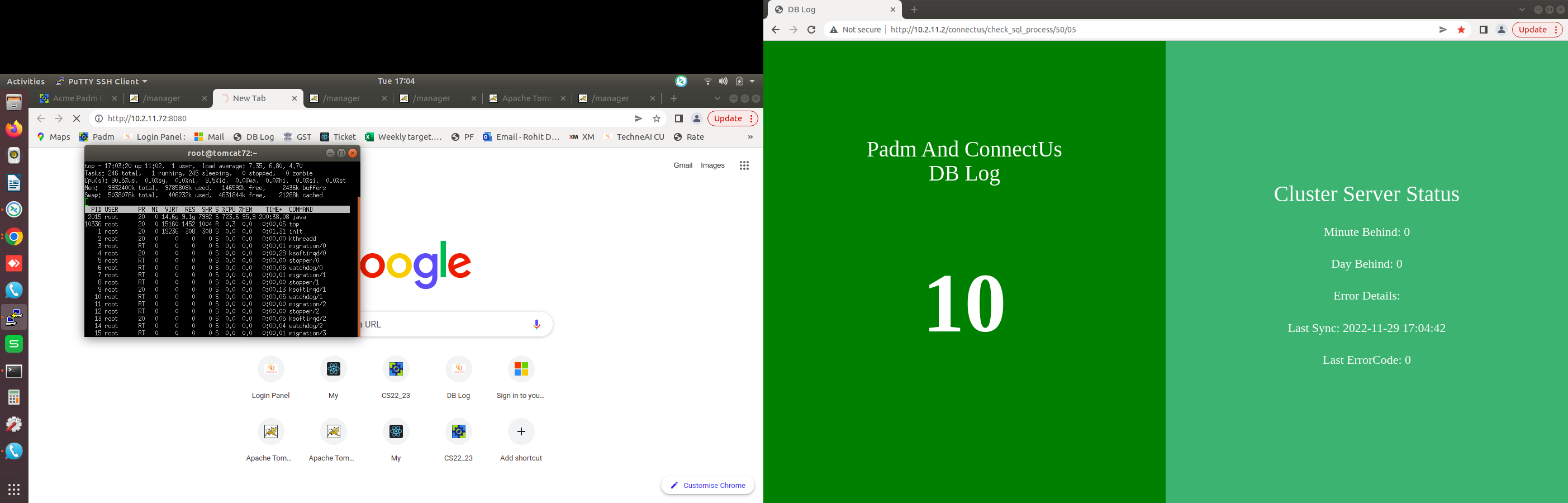Click Customise Chrome button
The image size is (1568, 503).
coord(707,485)
